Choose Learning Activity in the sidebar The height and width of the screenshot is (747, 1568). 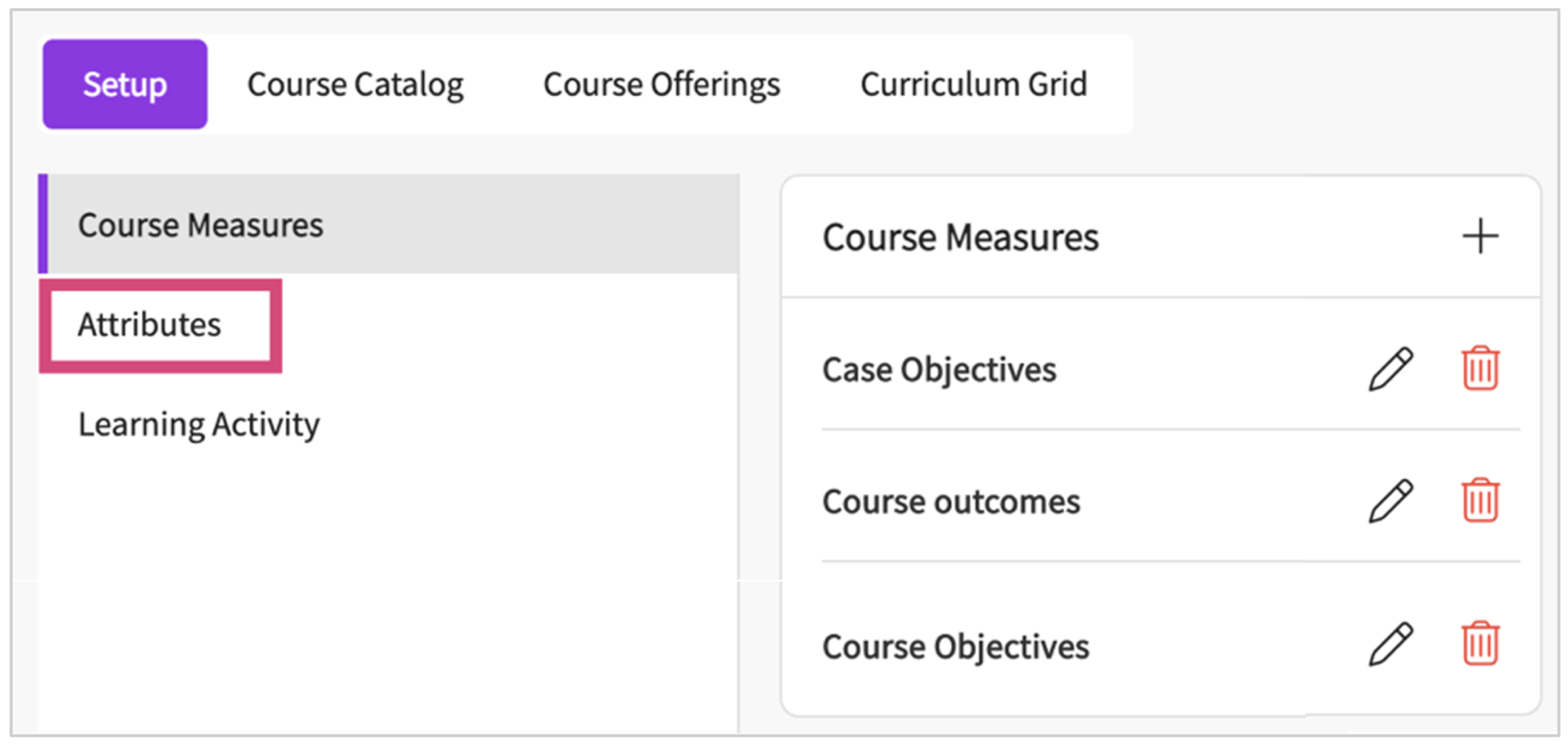pyautogui.click(x=199, y=424)
